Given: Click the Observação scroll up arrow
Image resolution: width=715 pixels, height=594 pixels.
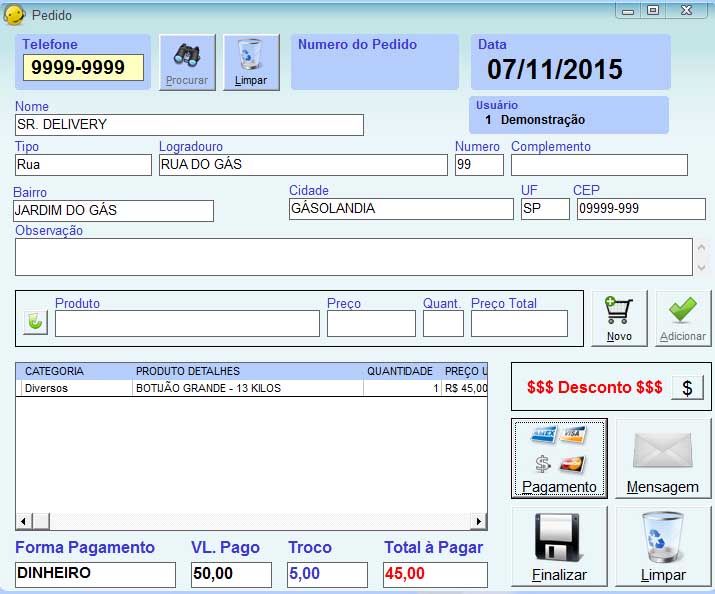Looking at the screenshot, I should (701, 248).
